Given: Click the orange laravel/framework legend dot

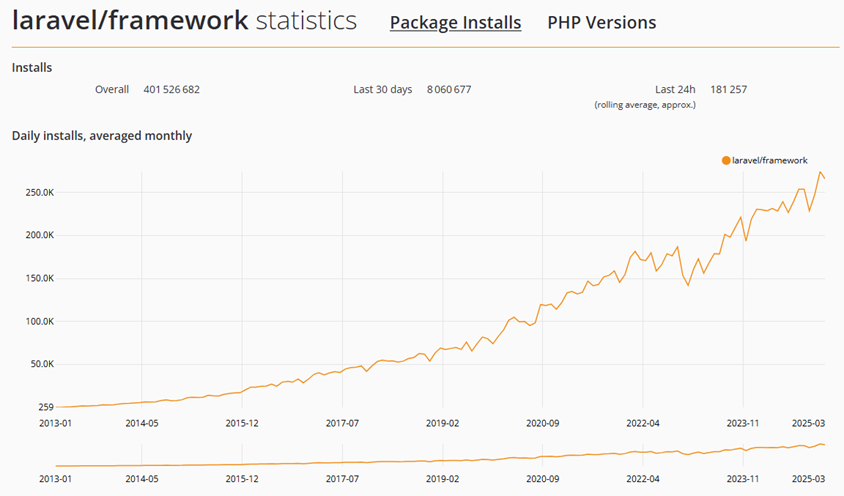Looking at the screenshot, I should pyautogui.click(x=726, y=160).
